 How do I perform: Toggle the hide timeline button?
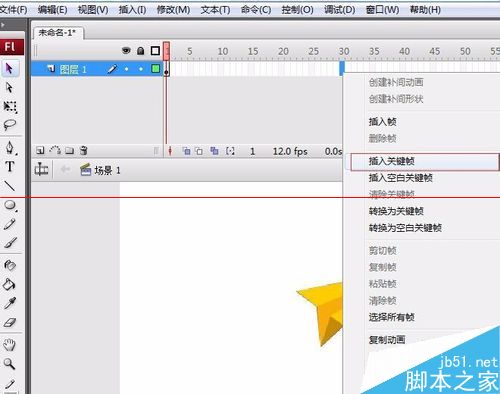tap(41, 170)
